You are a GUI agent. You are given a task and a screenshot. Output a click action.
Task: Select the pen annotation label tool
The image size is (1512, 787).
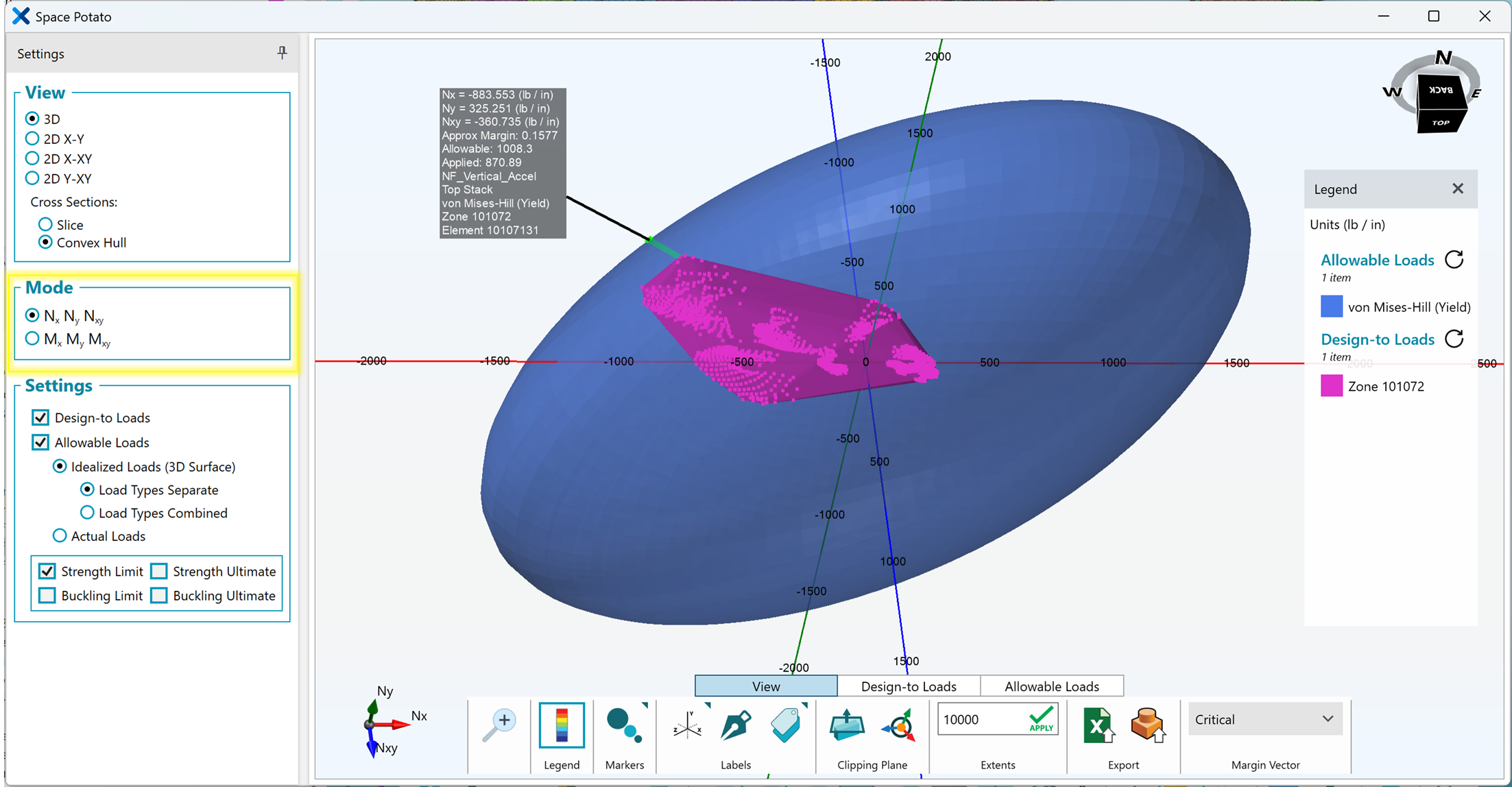[736, 725]
